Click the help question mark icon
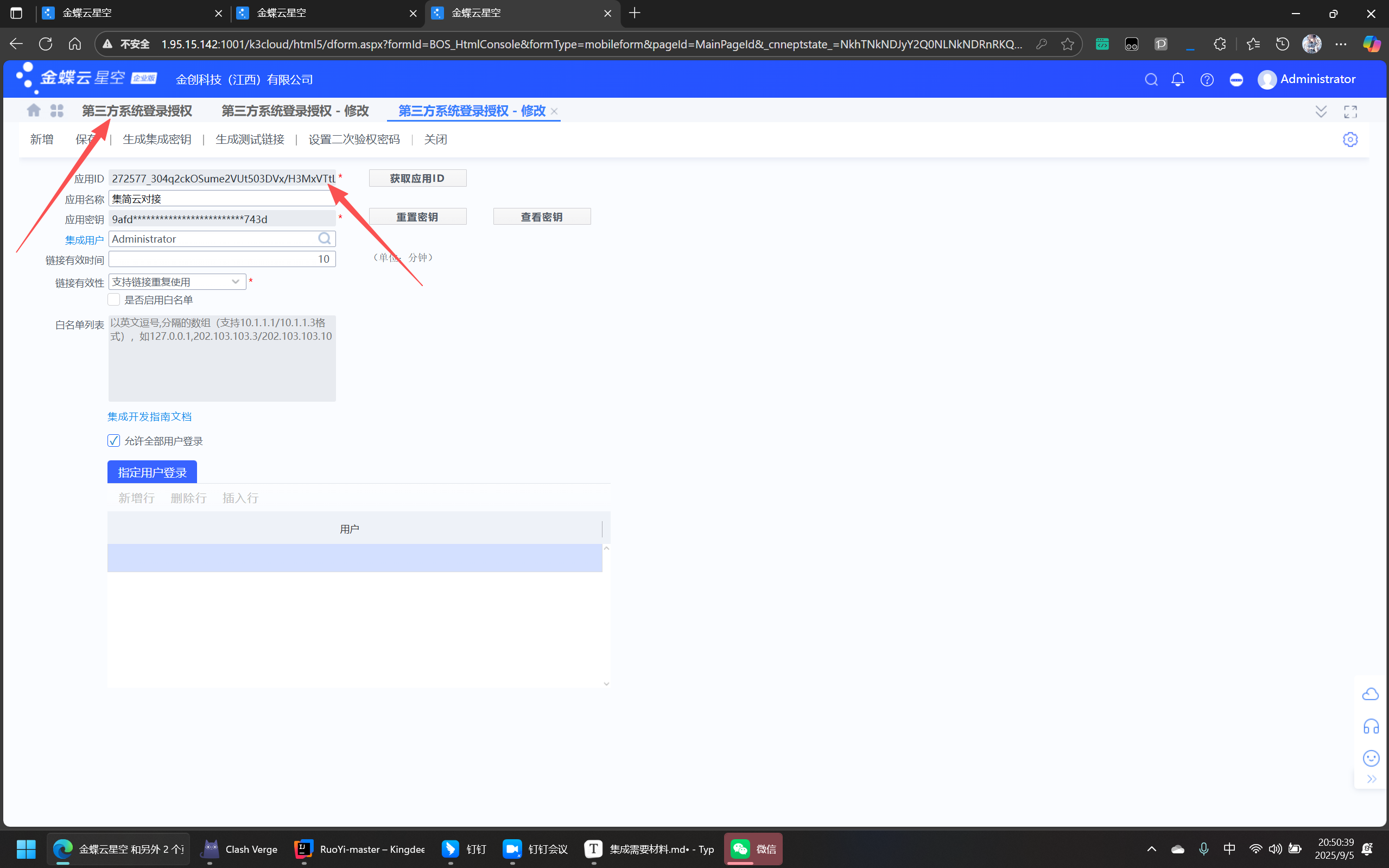The image size is (1389, 868). click(x=1207, y=79)
